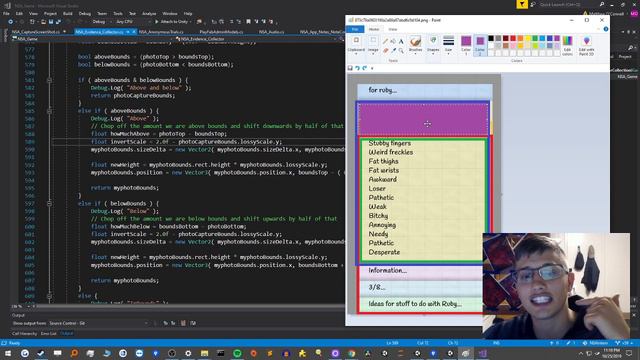Select Color 2 in Paint
The image size is (640, 360).
(x=480, y=44)
